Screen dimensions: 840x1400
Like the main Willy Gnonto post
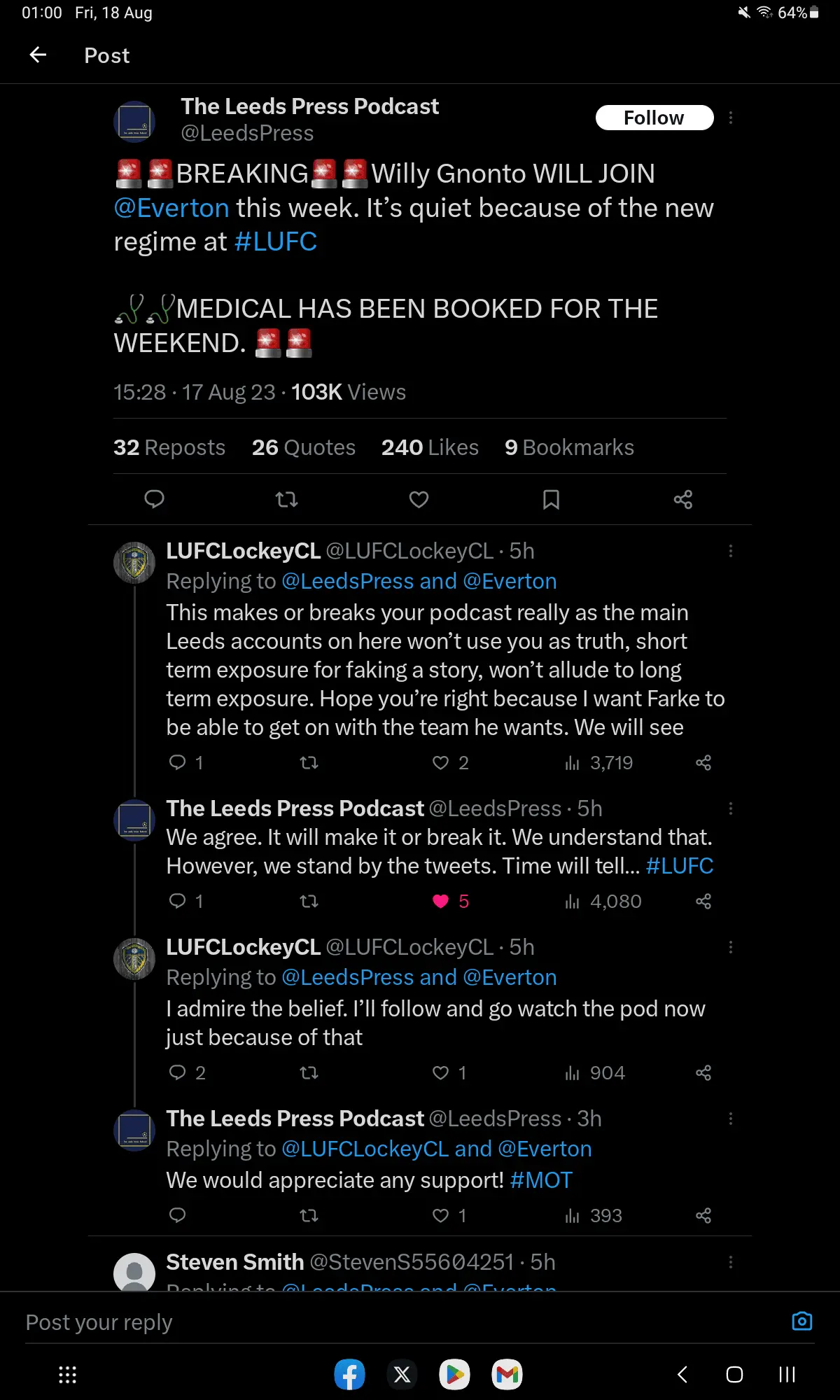tap(419, 499)
